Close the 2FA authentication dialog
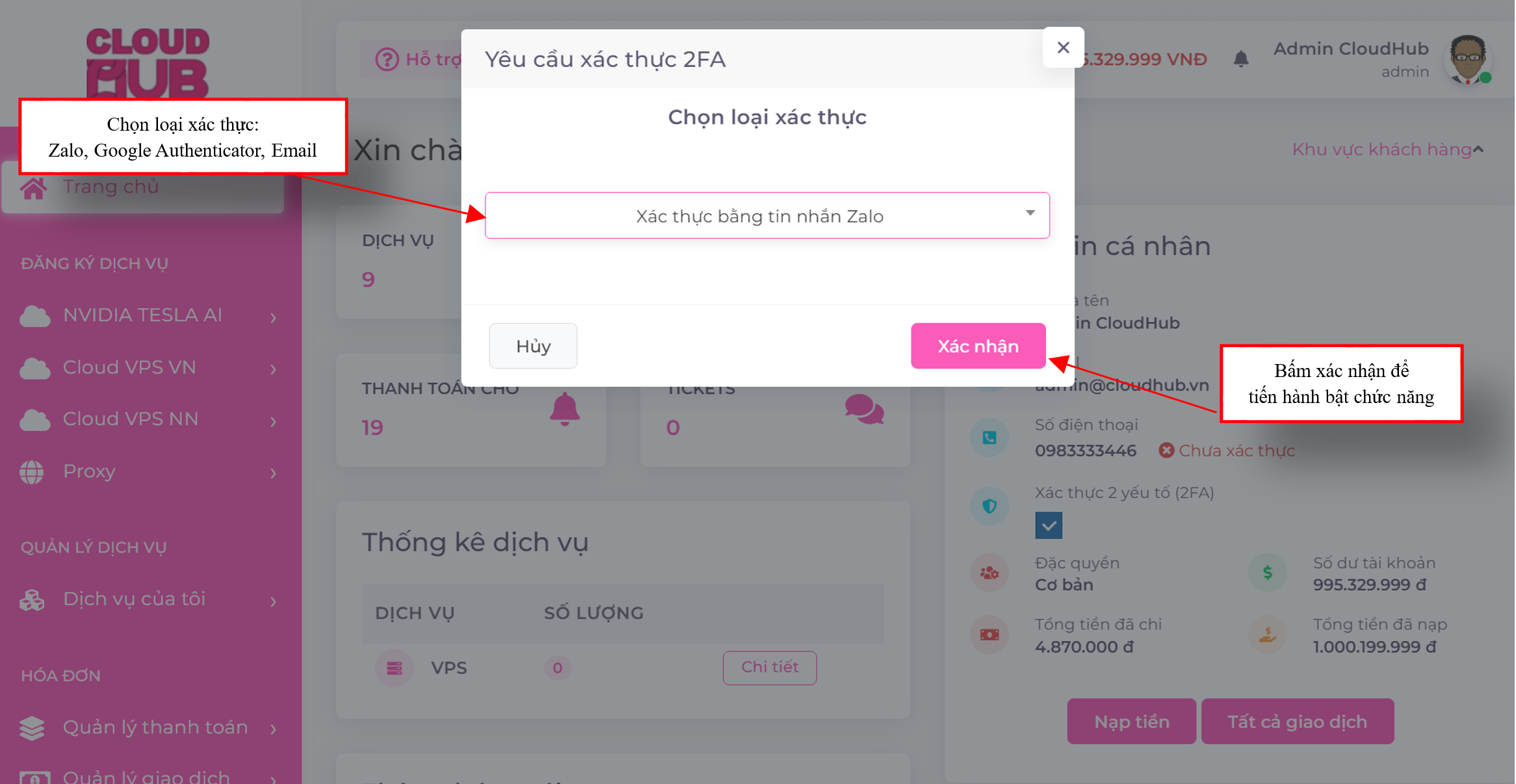The image size is (1516, 784). coord(1063,47)
